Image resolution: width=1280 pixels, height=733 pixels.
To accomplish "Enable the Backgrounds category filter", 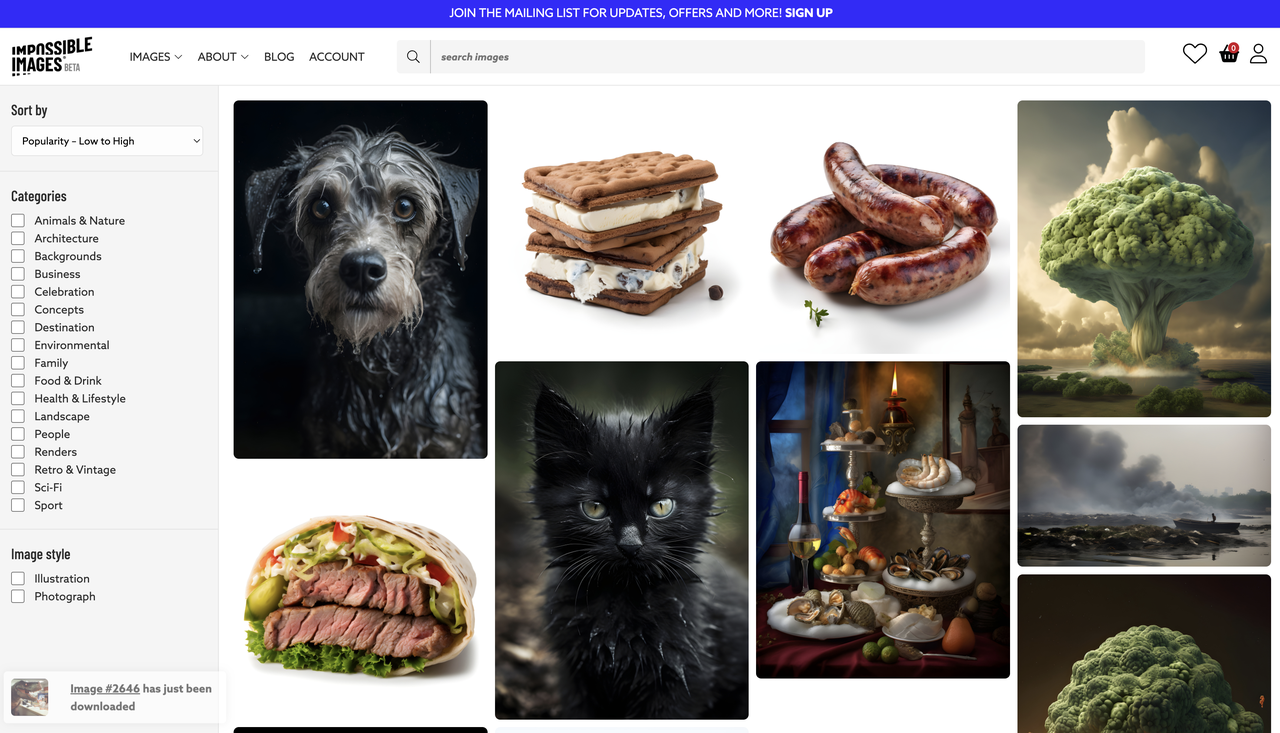I will tap(18, 257).
